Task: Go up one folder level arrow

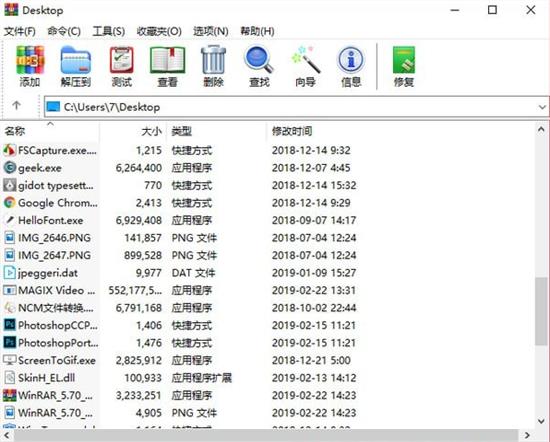Action: point(16,105)
